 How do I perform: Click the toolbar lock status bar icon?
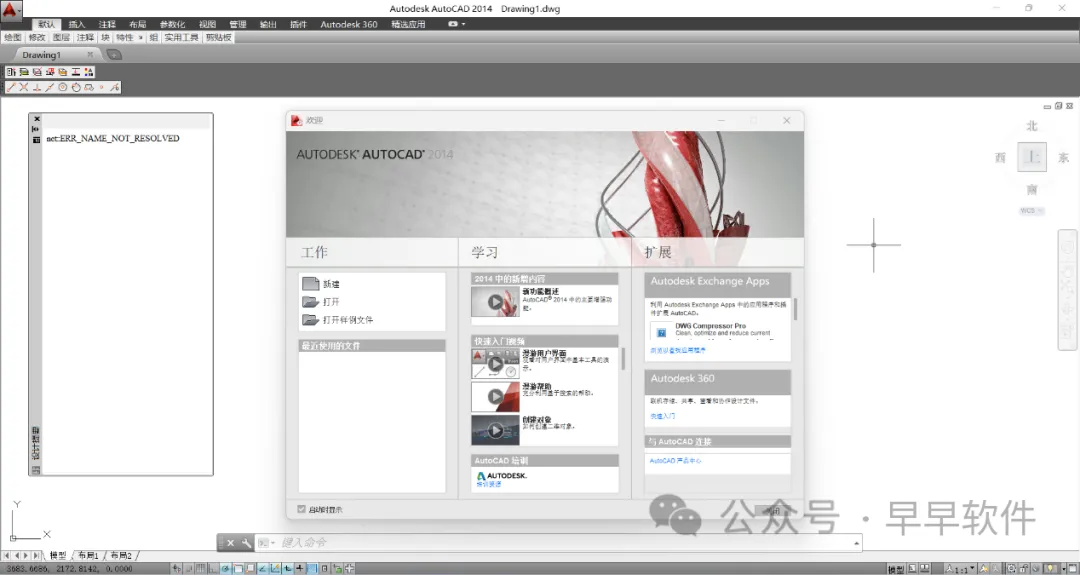tap(1024, 569)
